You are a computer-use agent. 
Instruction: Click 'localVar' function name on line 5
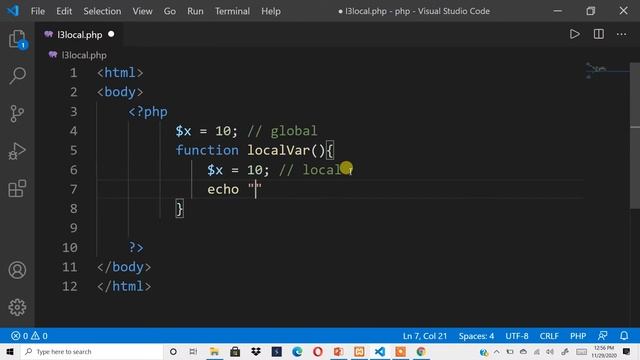click(x=279, y=150)
